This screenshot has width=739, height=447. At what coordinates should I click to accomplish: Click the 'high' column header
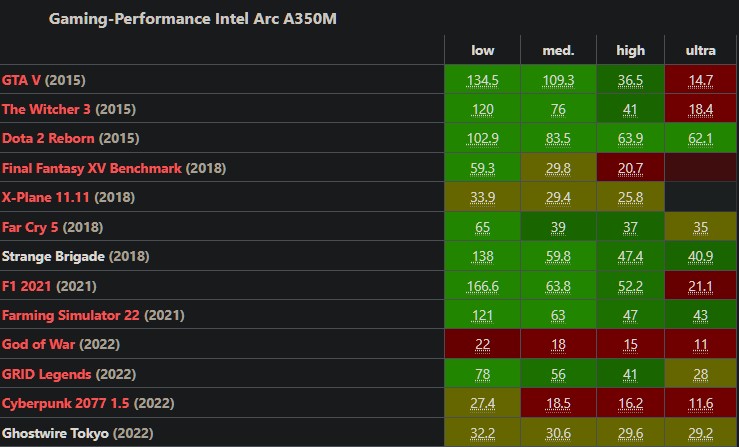click(x=630, y=50)
